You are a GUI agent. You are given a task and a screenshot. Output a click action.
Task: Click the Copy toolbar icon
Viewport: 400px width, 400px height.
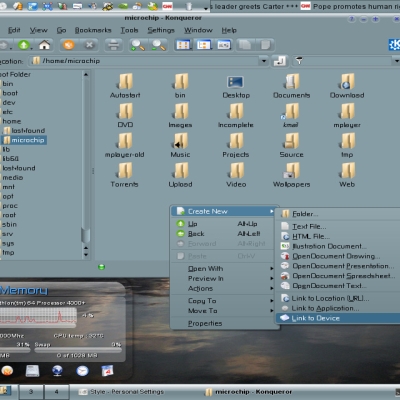(x=245, y=45)
